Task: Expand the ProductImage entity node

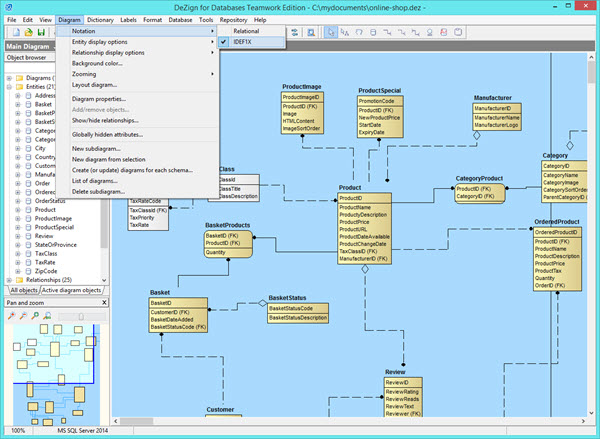Action: [18, 219]
